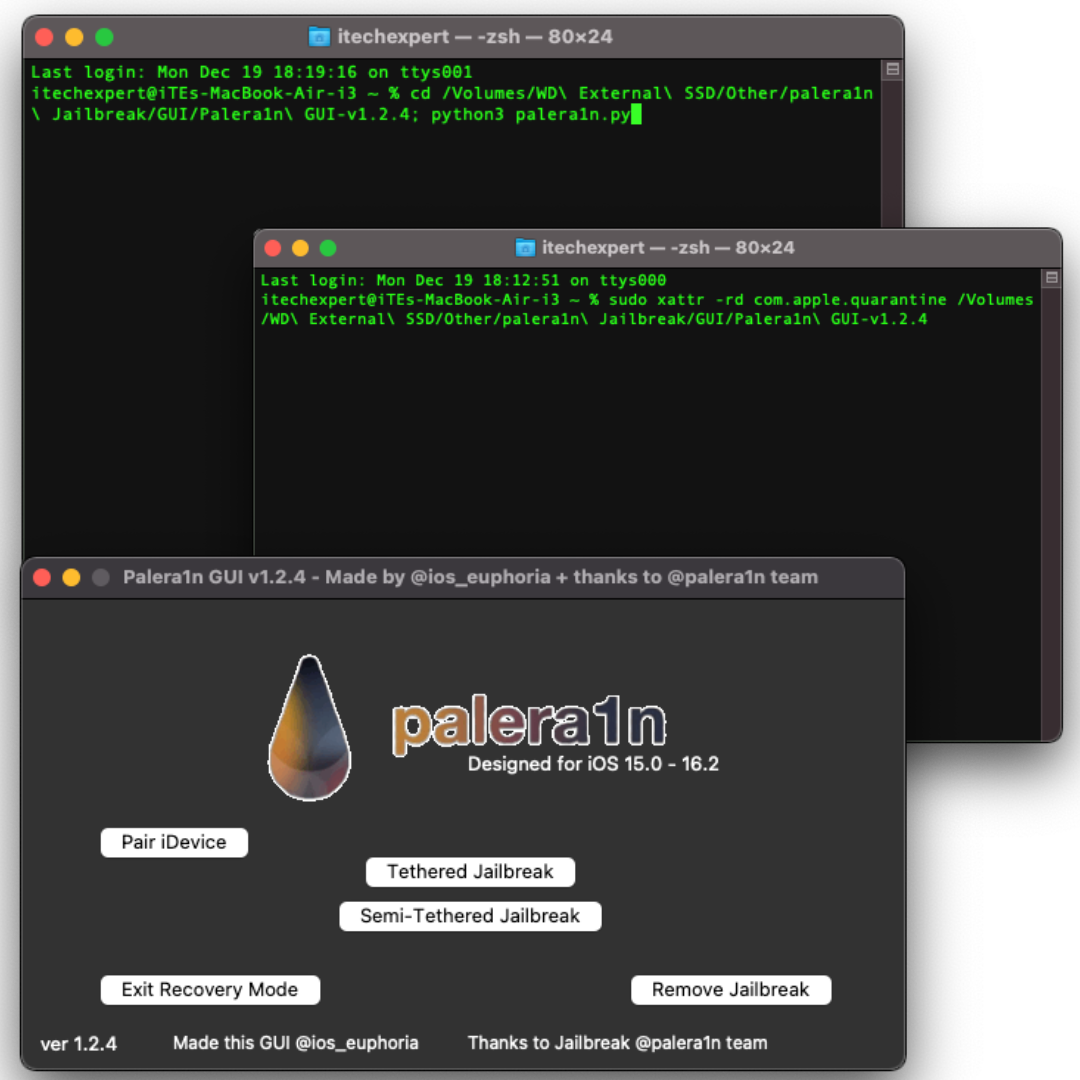Viewport: 1080px width, 1080px height.
Task: Click 'Last login' line mentioning ttys001
Action: [251, 72]
